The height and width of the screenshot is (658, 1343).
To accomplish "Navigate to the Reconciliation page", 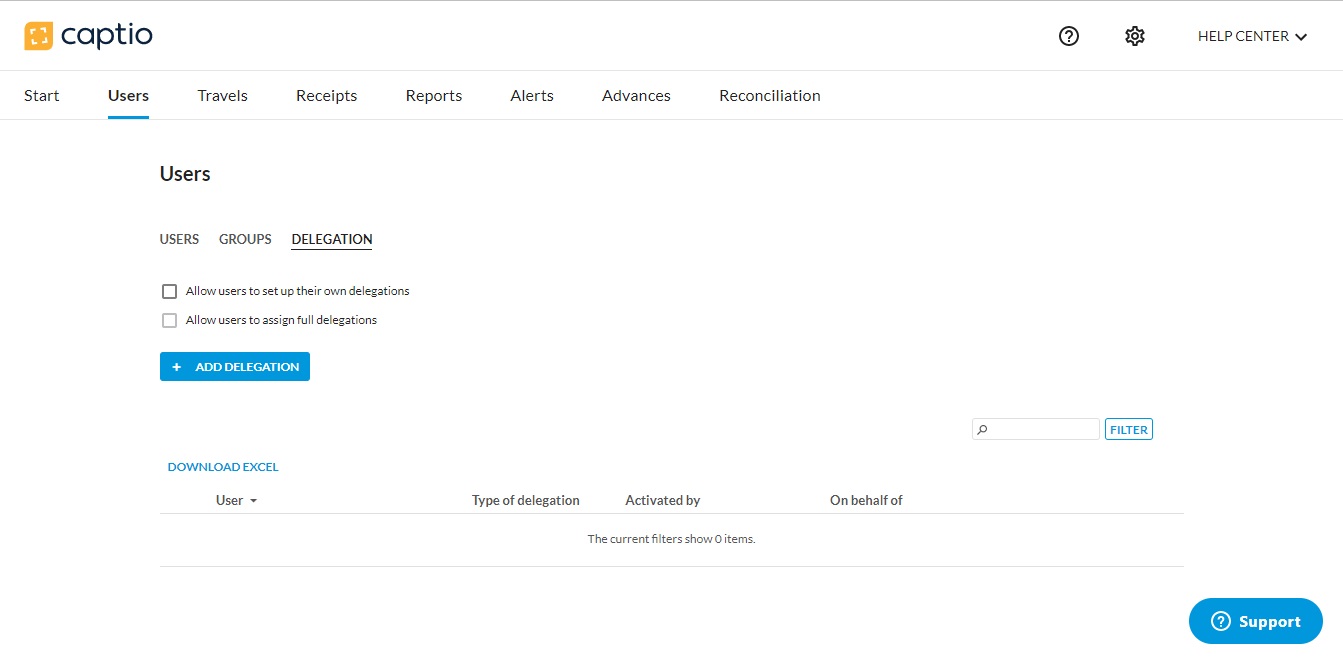I will [769, 96].
